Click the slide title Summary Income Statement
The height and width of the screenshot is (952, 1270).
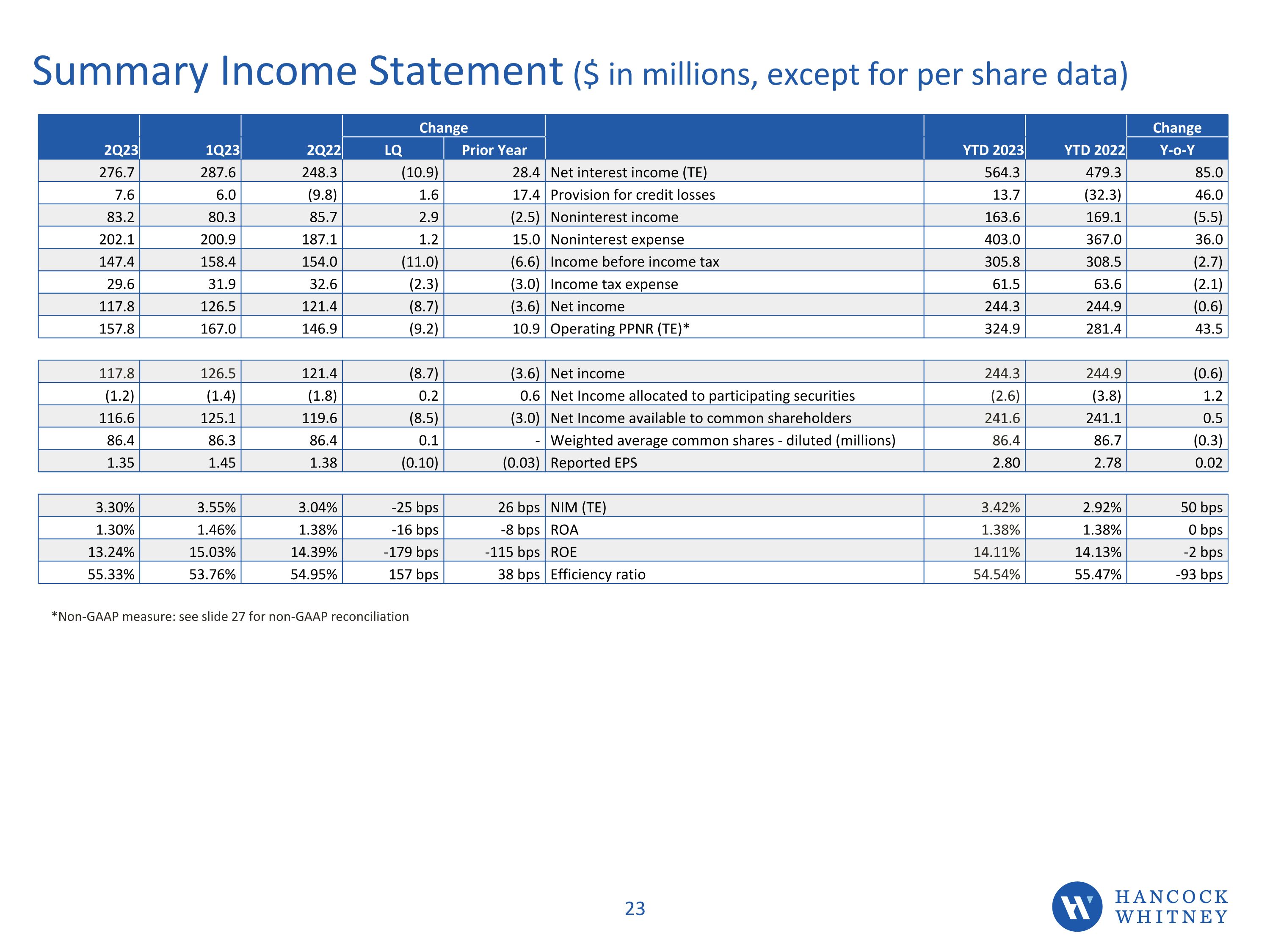pyautogui.click(x=298, y=72)
